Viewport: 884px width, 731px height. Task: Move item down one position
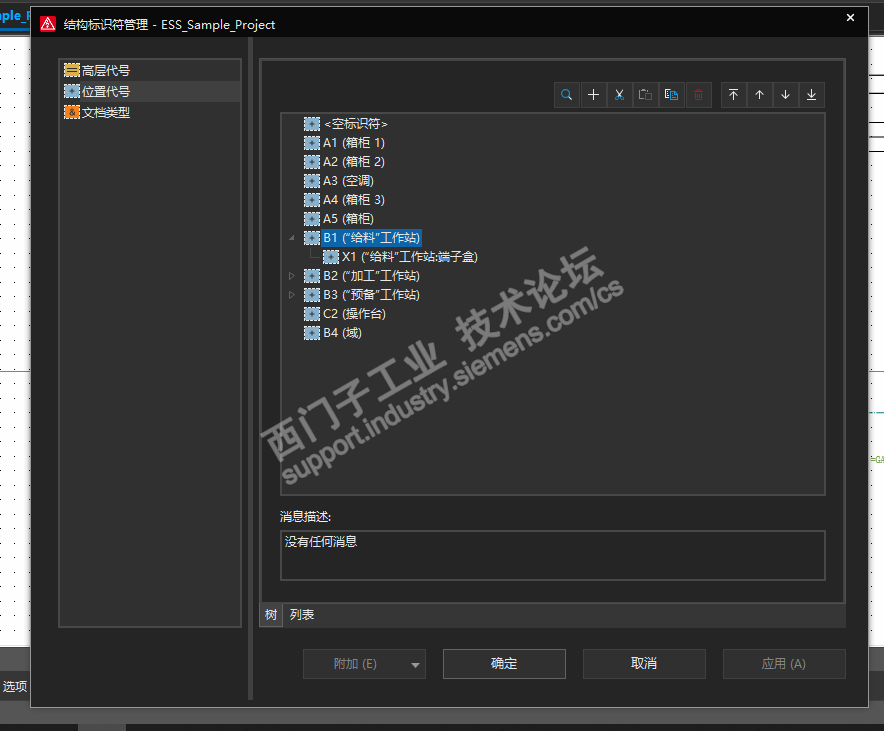click(785, 95)
